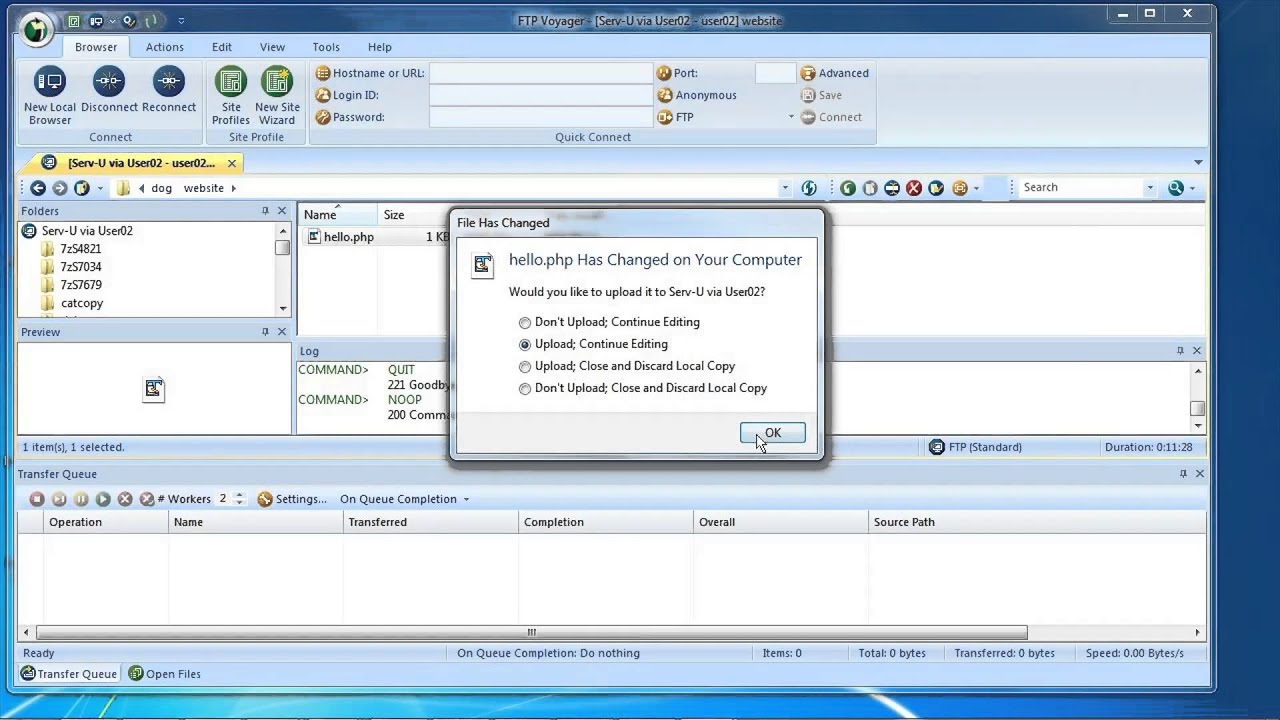The height and width of the screenshot is (720, 1280).
Task: Click the skip button in Transfer Queue toolbar
Action: coord(59,499)
